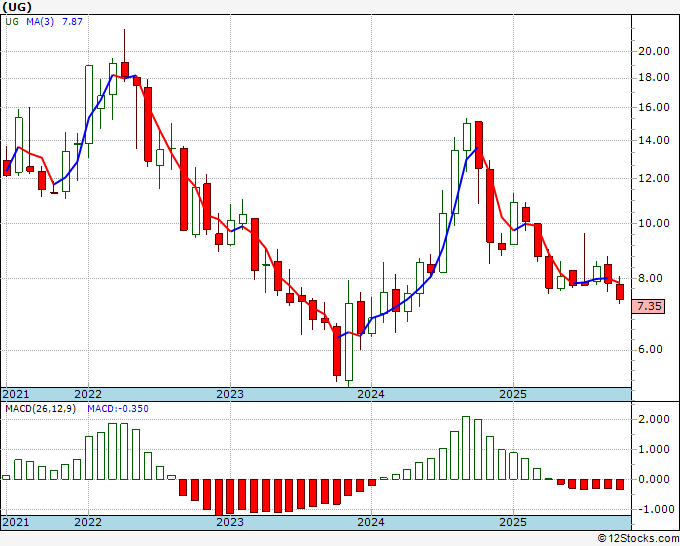This screenshot has height=546, width=680.
Task: Click the red 7.35 current price tag
Action: [x=650, y=306]
